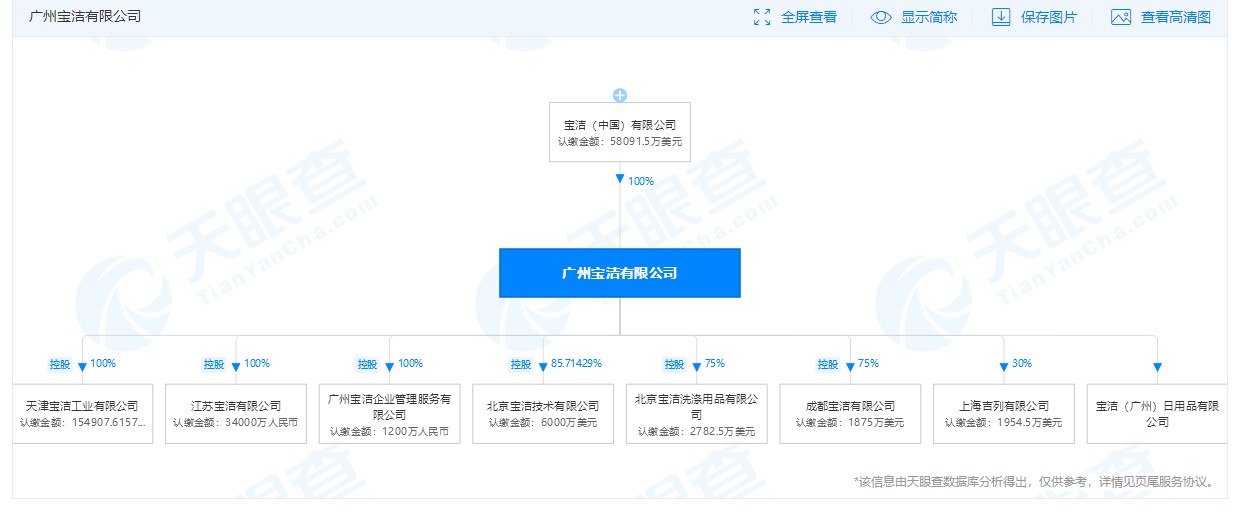Open 全屏查看 fullscreen view
This screenshot has height=513, width=1239.
[x=808, y=17]
